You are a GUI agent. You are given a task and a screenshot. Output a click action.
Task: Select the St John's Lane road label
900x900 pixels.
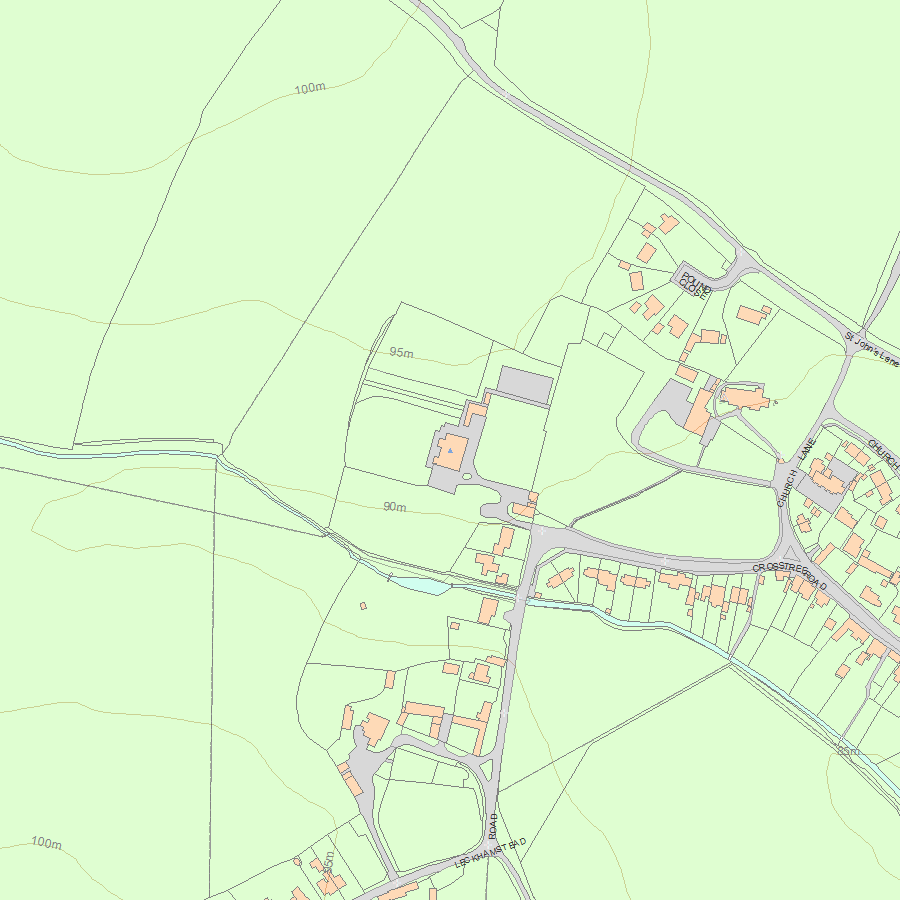click(871, 349)
